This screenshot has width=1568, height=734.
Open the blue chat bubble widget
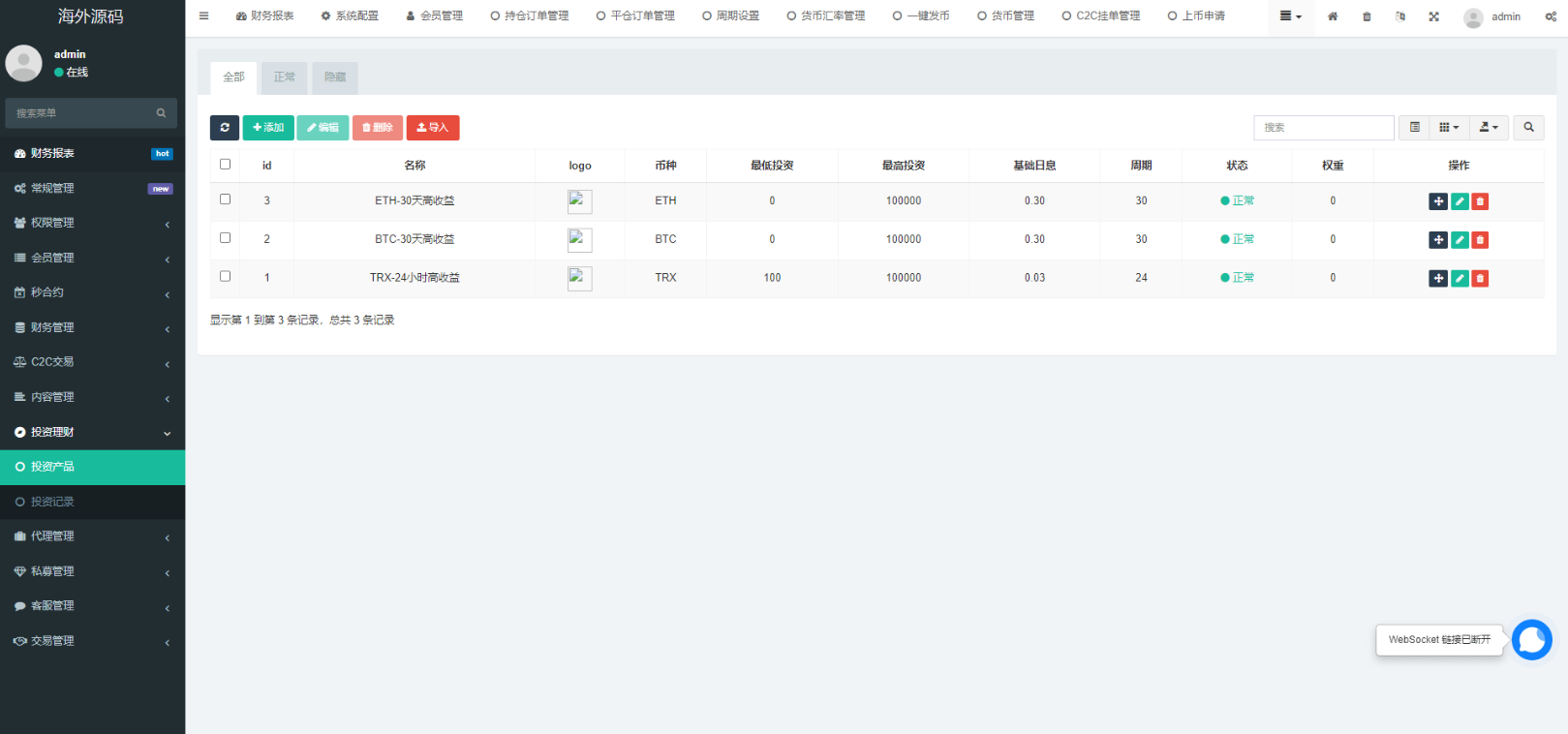(x=1531, y=640)
